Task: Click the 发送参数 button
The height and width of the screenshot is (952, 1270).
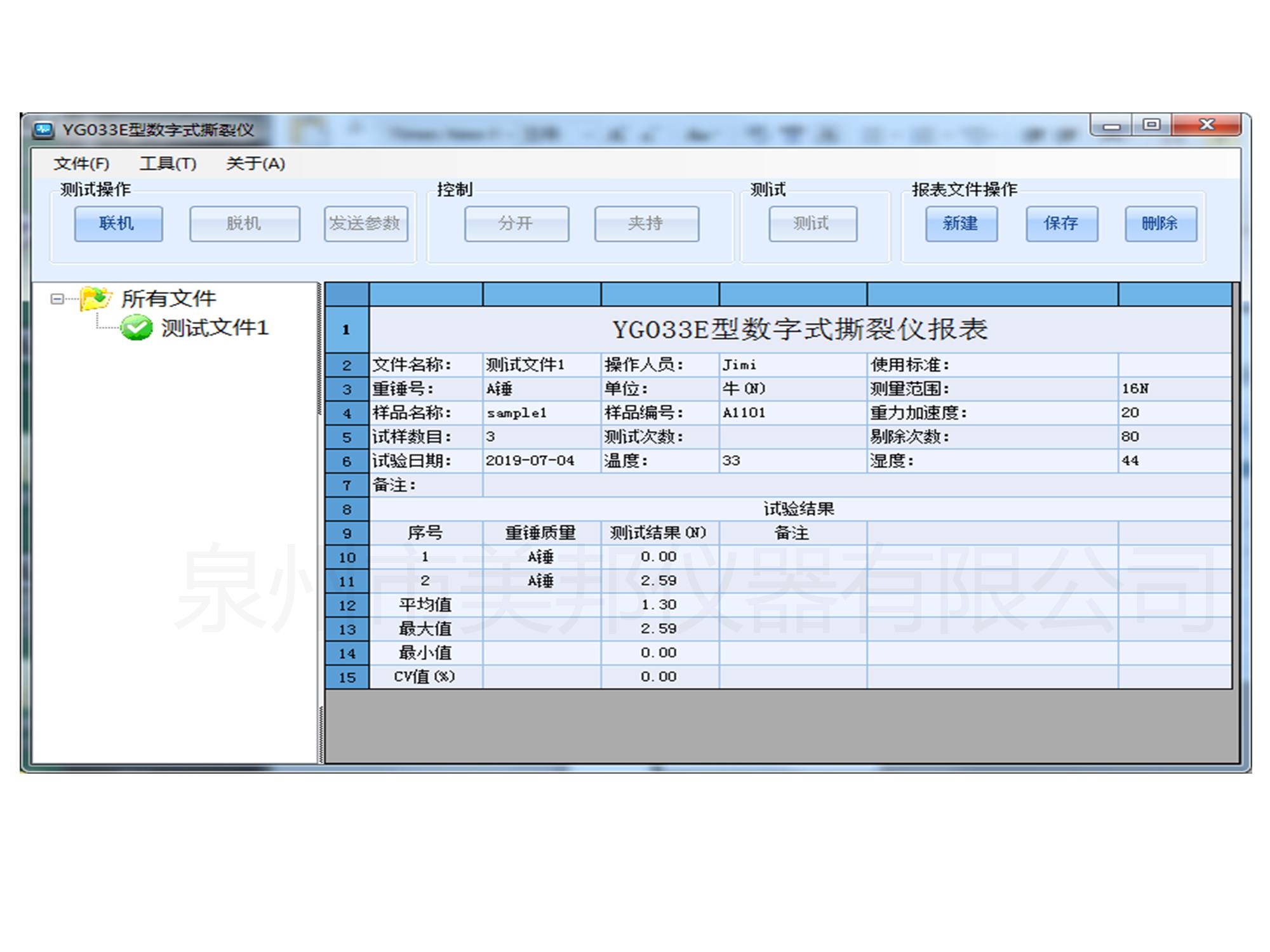Action: [x=365, y=223]
